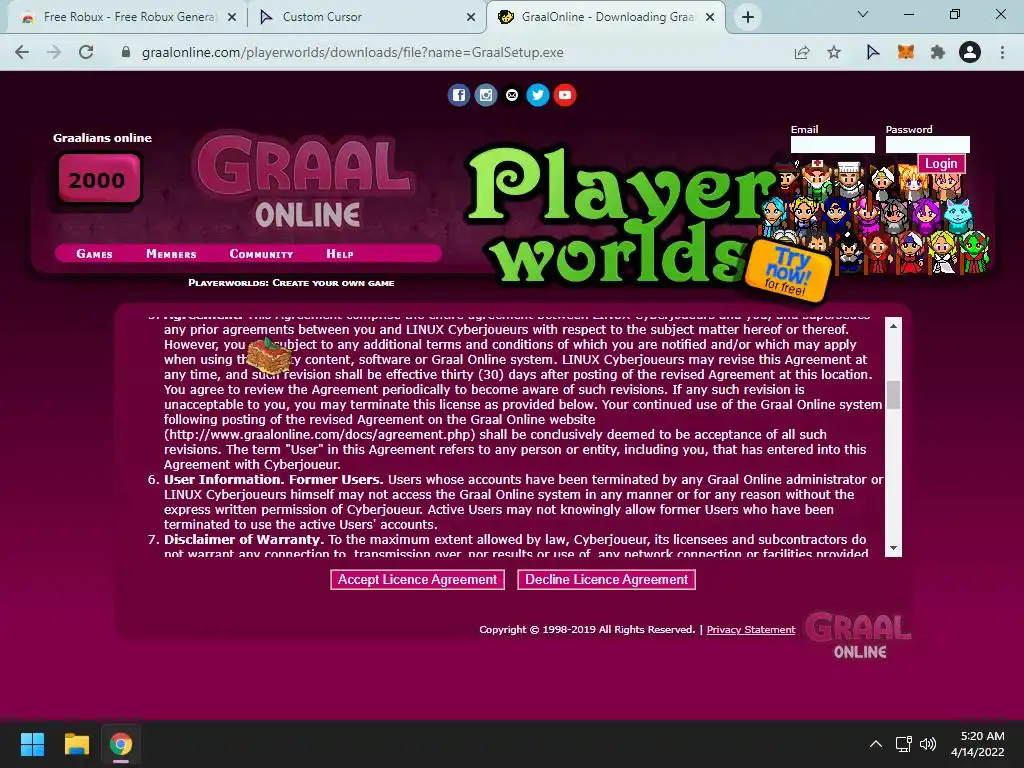Close the Free Robux tab
This screenshot has width=1024, height=768.
tap(232, 17)
